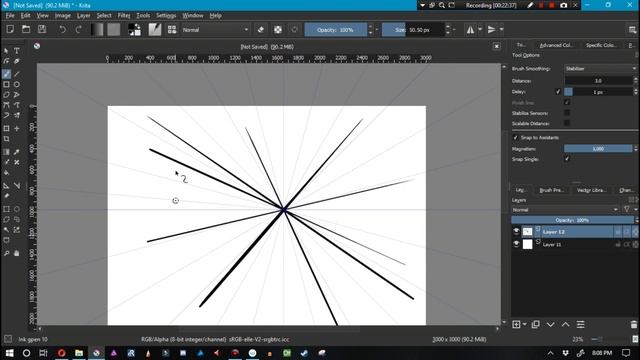Delete the selected layer
Viewport: 640px width, 360px height.
coord(633,324)
